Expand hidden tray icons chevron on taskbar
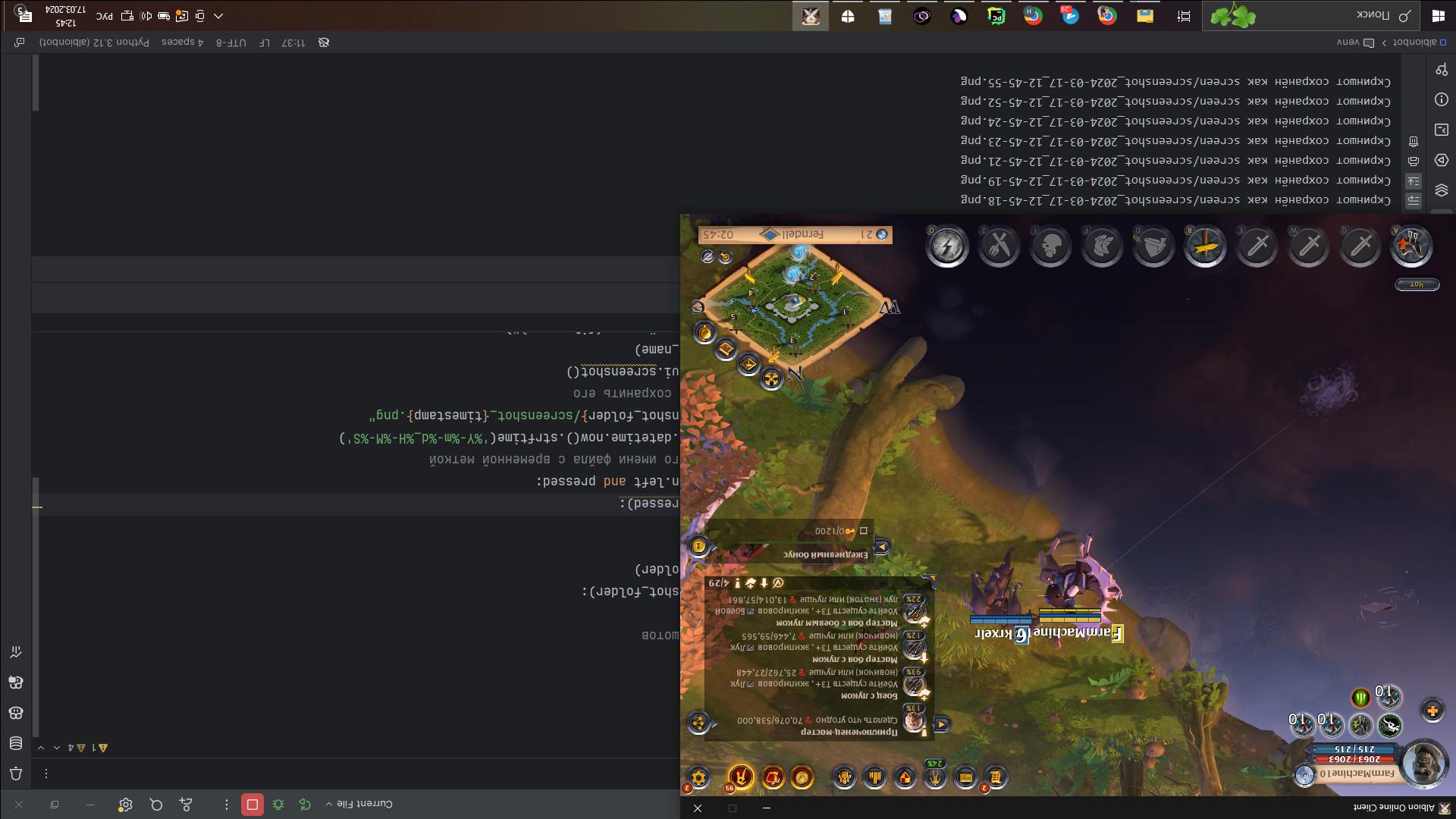1456x819 pixels. coord(218,16)
